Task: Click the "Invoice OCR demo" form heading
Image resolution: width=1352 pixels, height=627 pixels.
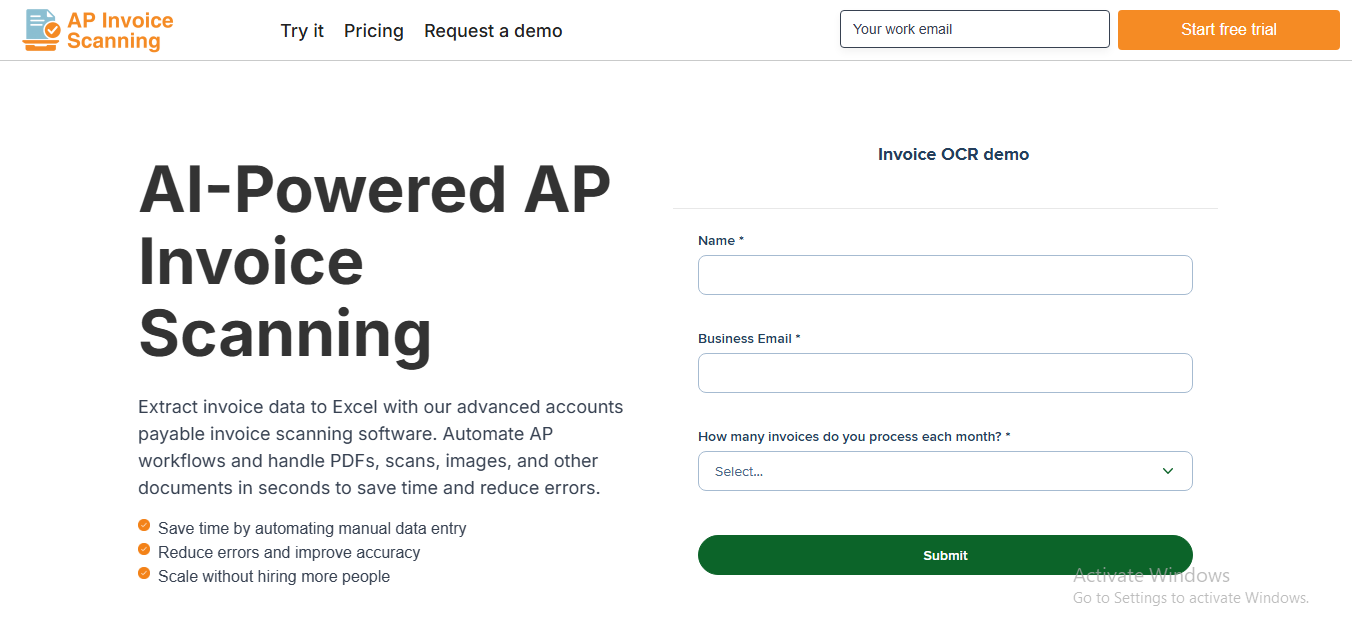Action: 953,154
